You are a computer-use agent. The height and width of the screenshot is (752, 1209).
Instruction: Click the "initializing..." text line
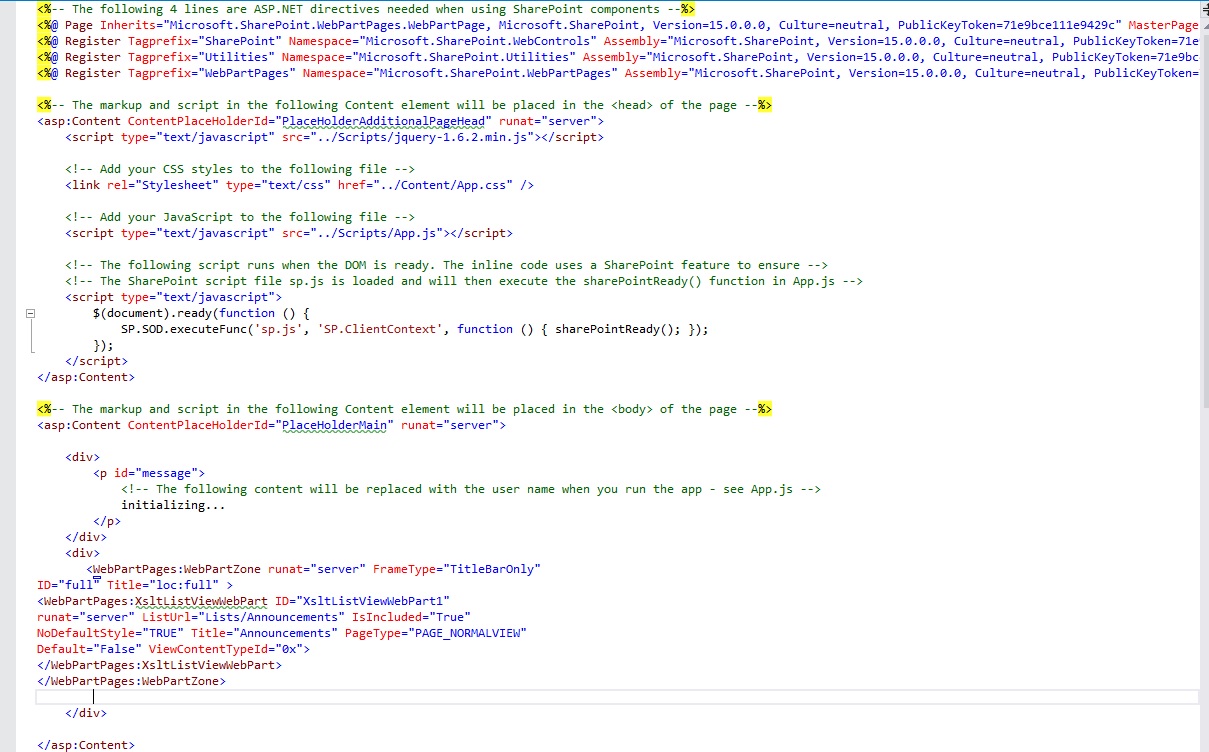(x=173, y=505)
